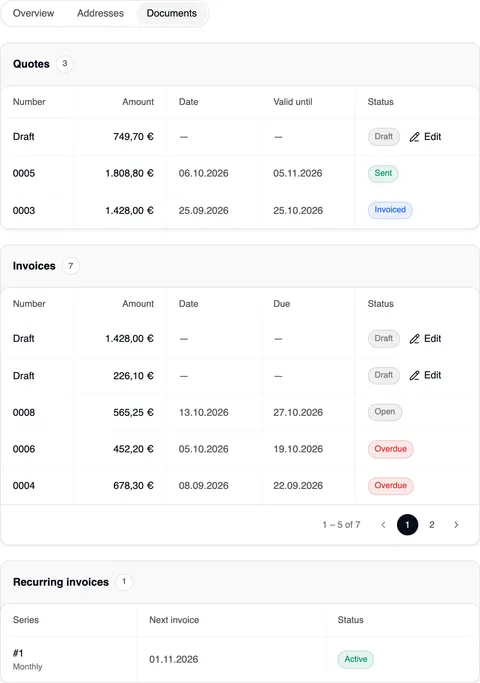Image resolution: width=480 pixels, height=683 pixels.
Task: Click the Open status badge on invoice 0008
Action: click(385, 412)
